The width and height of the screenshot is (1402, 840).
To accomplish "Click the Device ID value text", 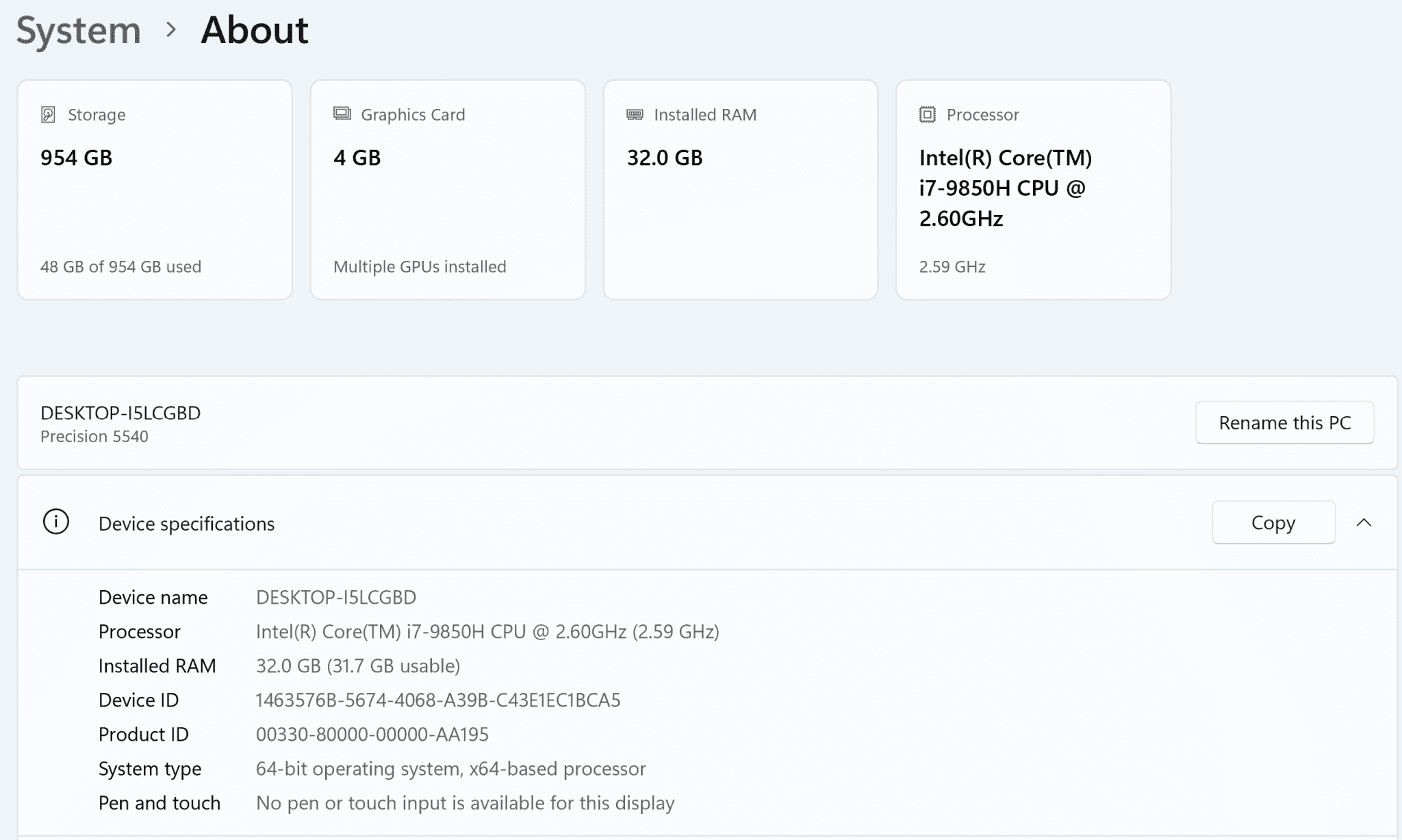I will click(x=437, y=700).
